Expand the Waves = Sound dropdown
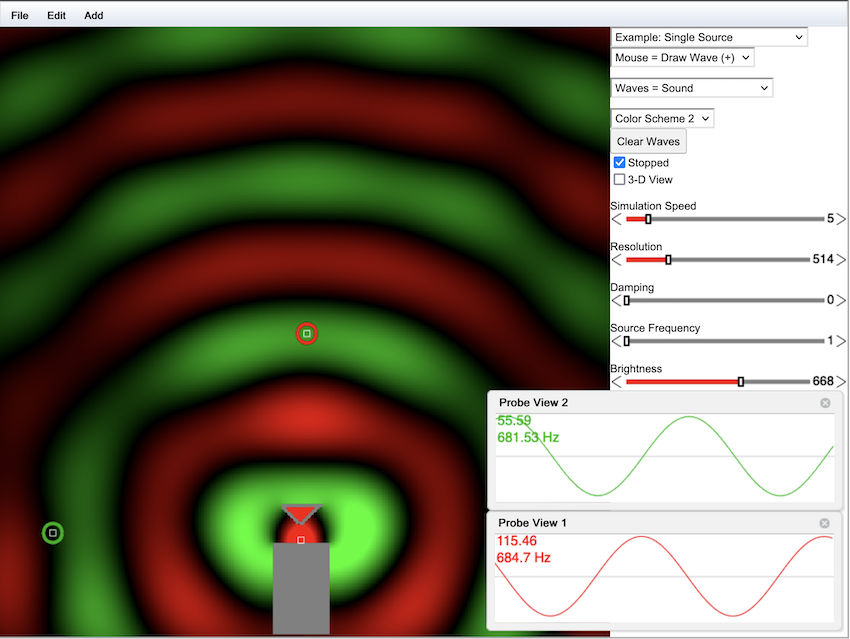 pyautogui.click(x=691, y=88)
